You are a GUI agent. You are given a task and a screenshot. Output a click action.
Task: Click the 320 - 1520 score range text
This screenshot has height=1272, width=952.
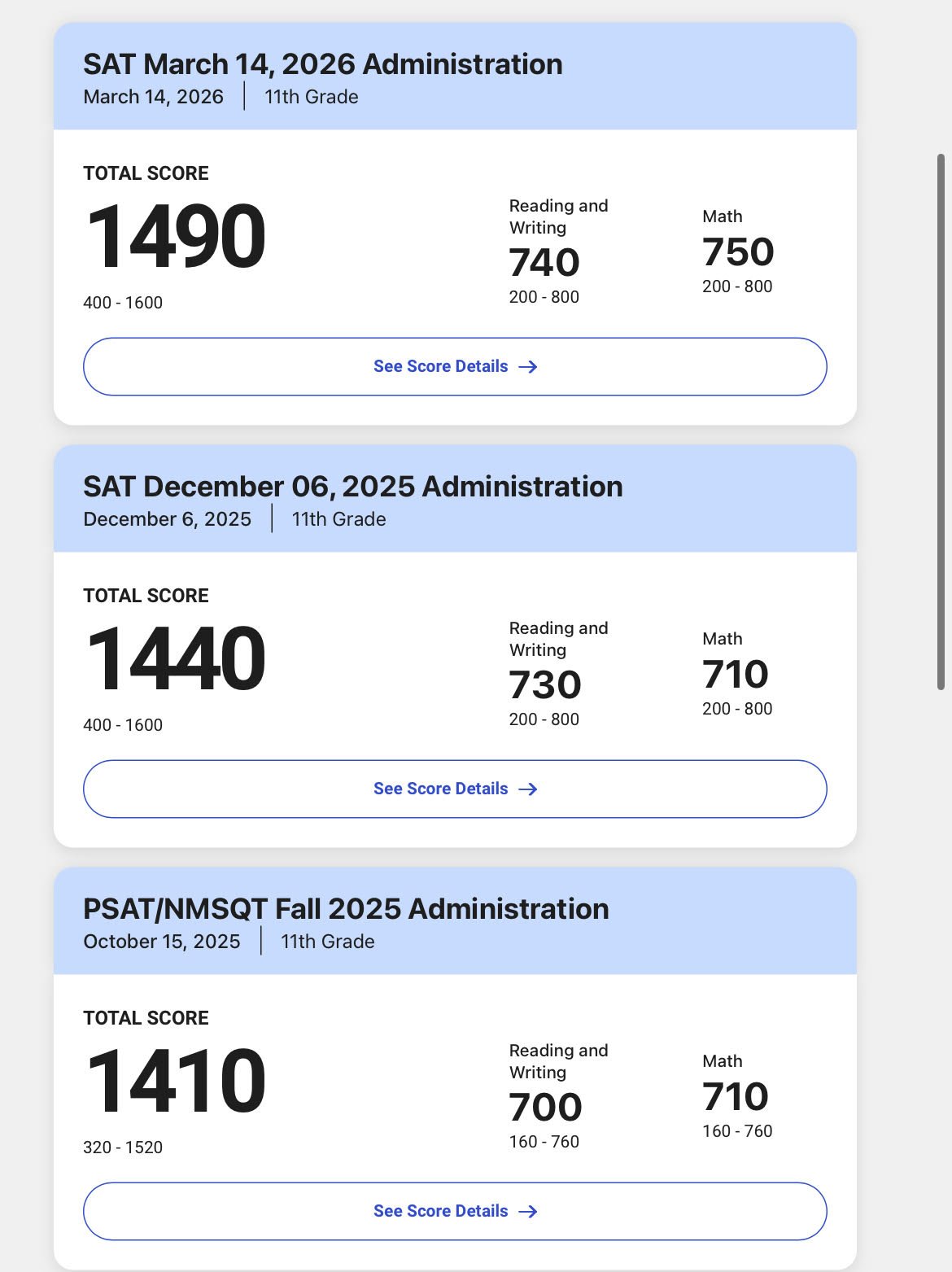123,1147
